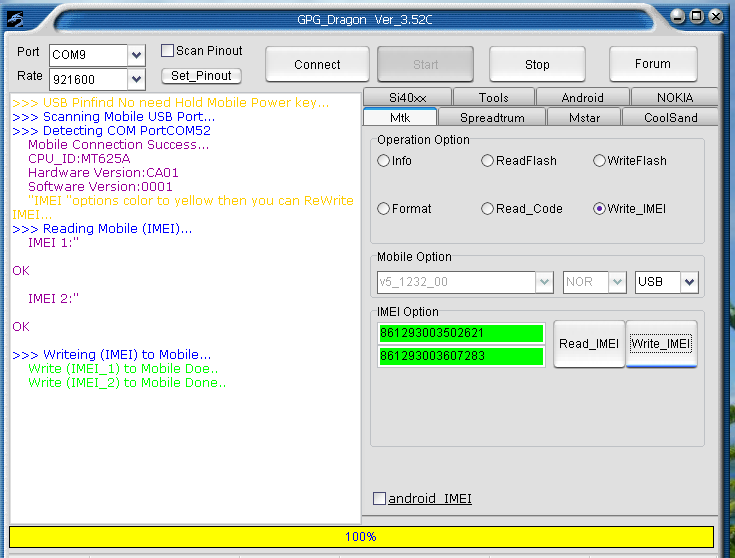Open the Forum button
This screenshot has width=735, height=558.
click(x=652, y=64)
